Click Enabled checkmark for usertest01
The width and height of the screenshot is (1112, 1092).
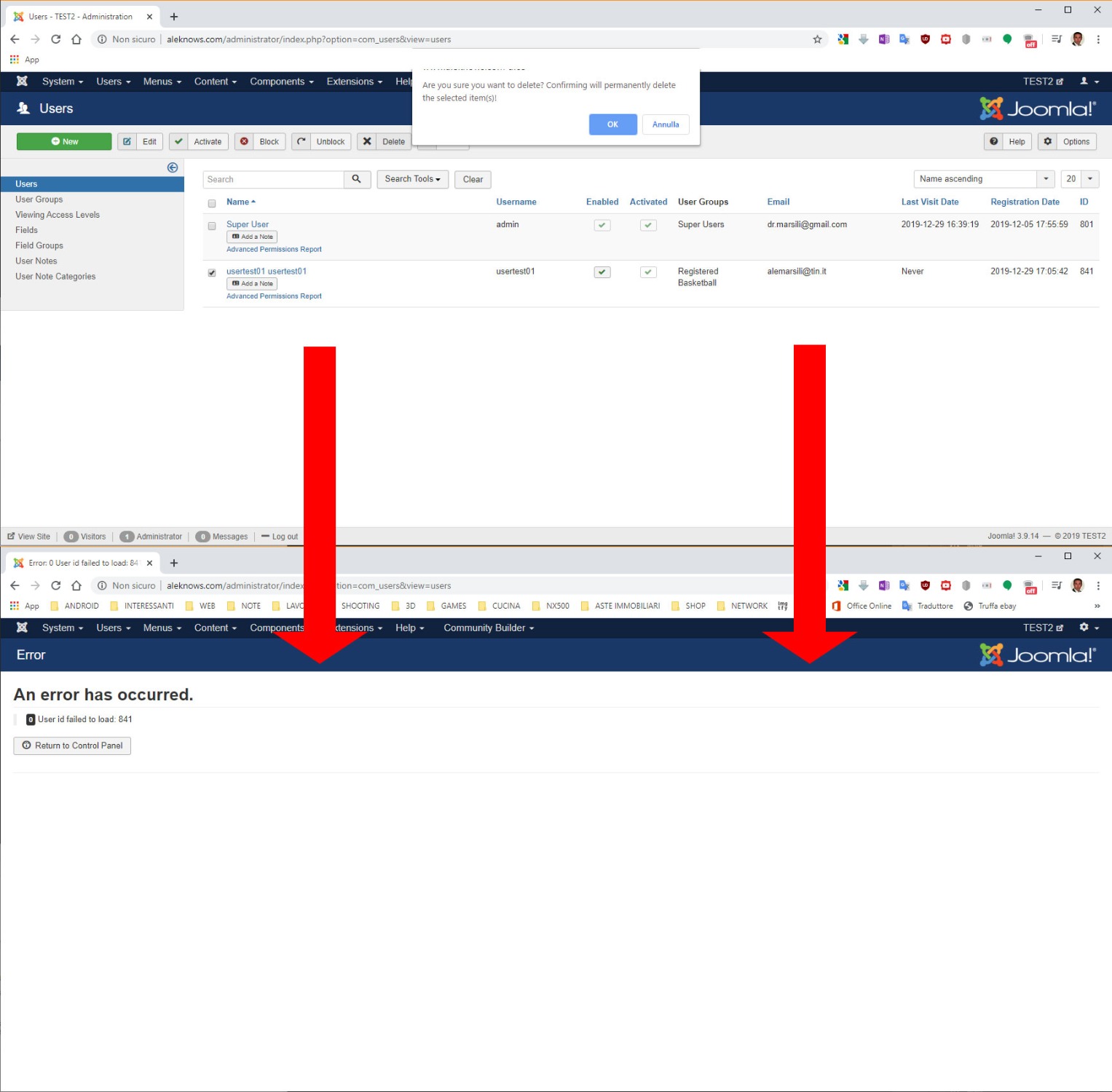point(602,272)
